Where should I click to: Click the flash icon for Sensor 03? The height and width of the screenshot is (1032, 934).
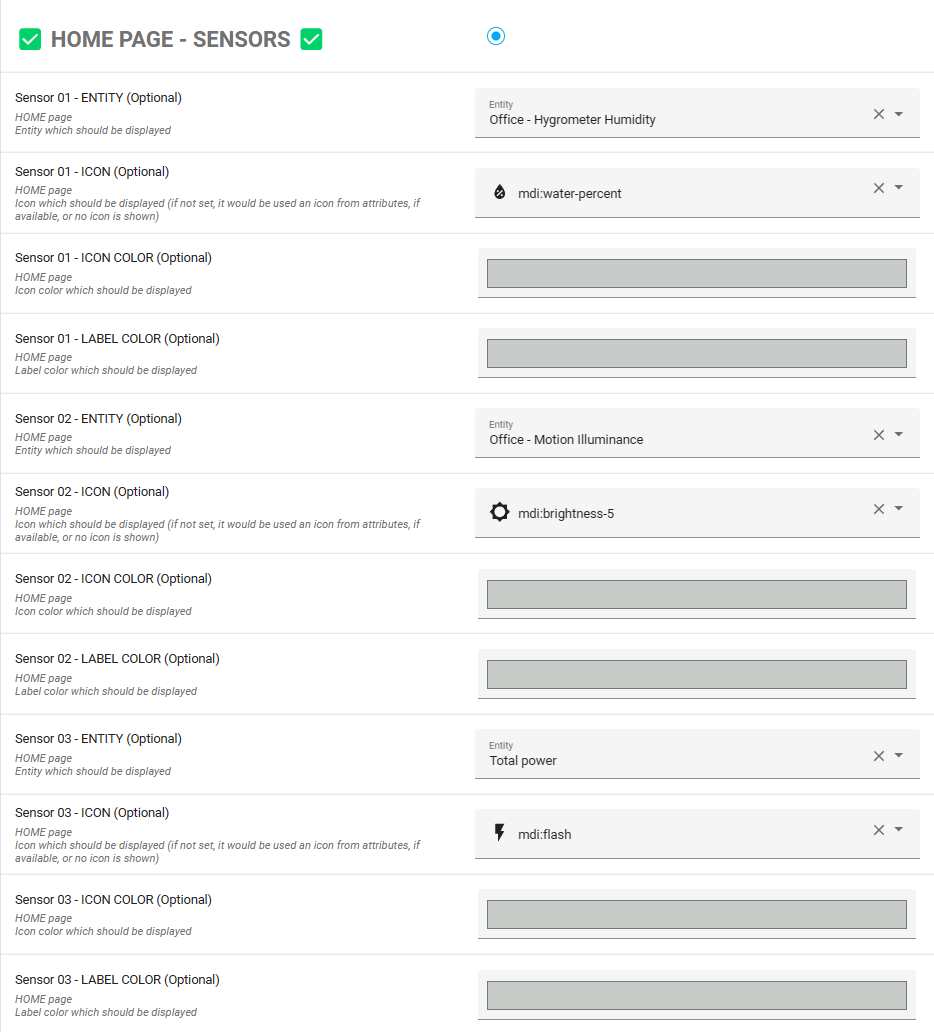coord(500,833)
